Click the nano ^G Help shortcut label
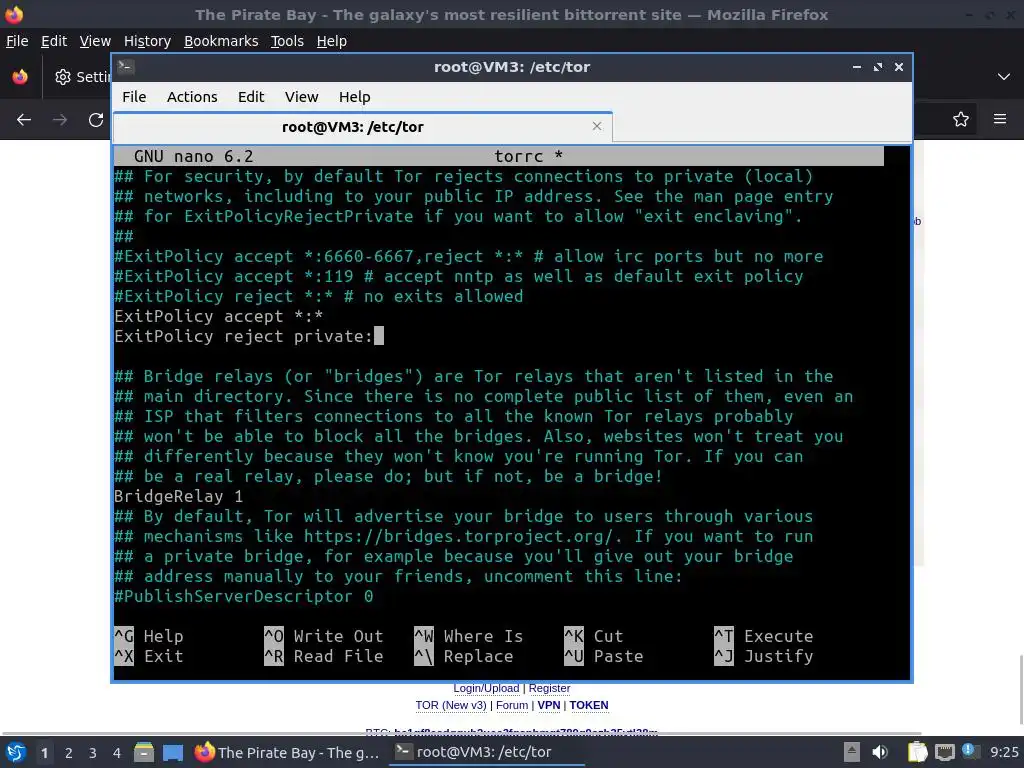This screenshot has width=1024, height=768. 149,636
